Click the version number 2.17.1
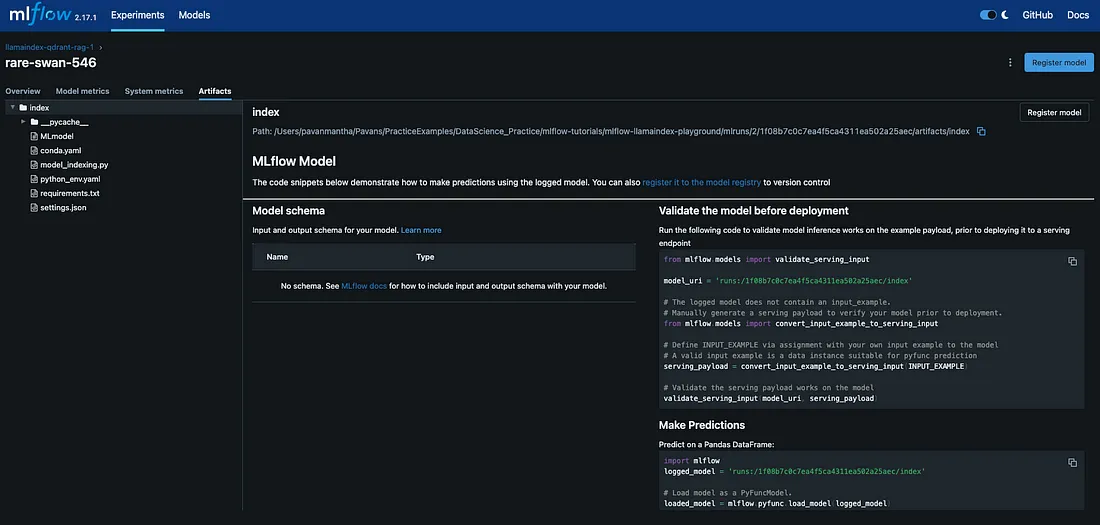Screen dimensions: 1100x525 87,17
